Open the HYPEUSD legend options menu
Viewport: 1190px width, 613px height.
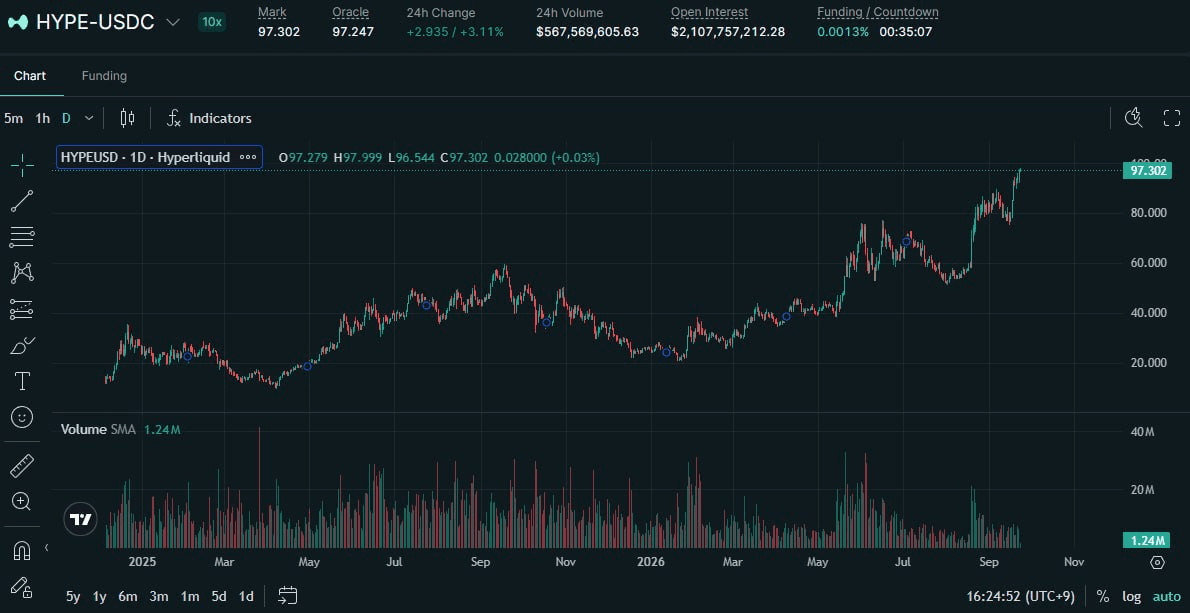[248, 157]
